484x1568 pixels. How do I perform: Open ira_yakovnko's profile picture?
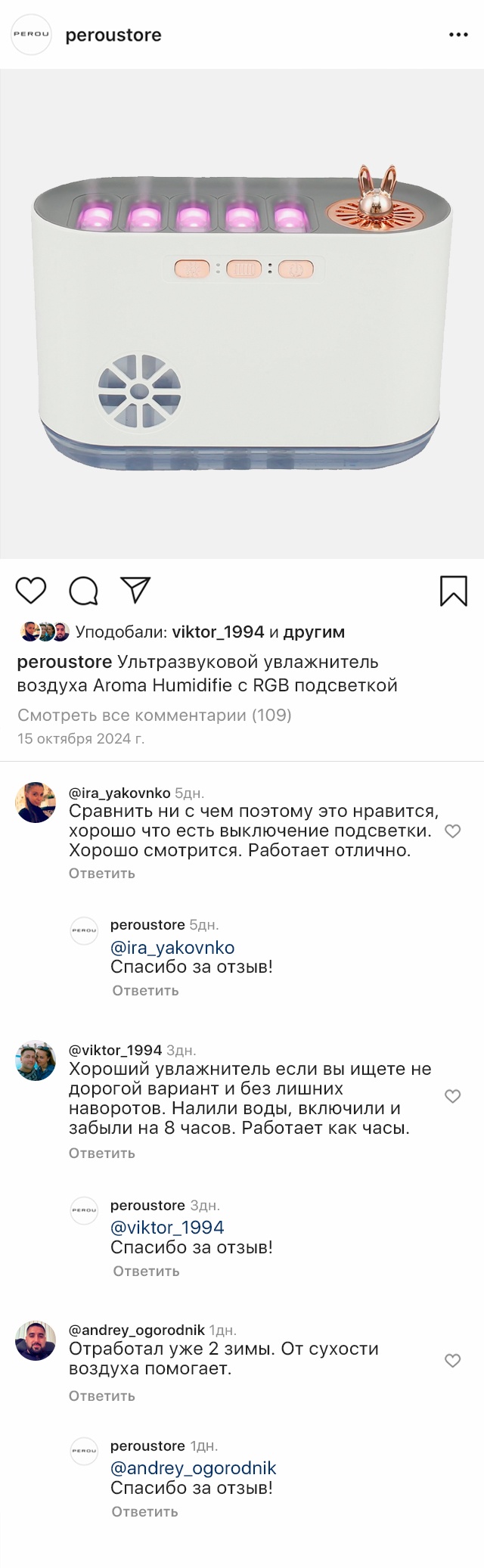36,803
